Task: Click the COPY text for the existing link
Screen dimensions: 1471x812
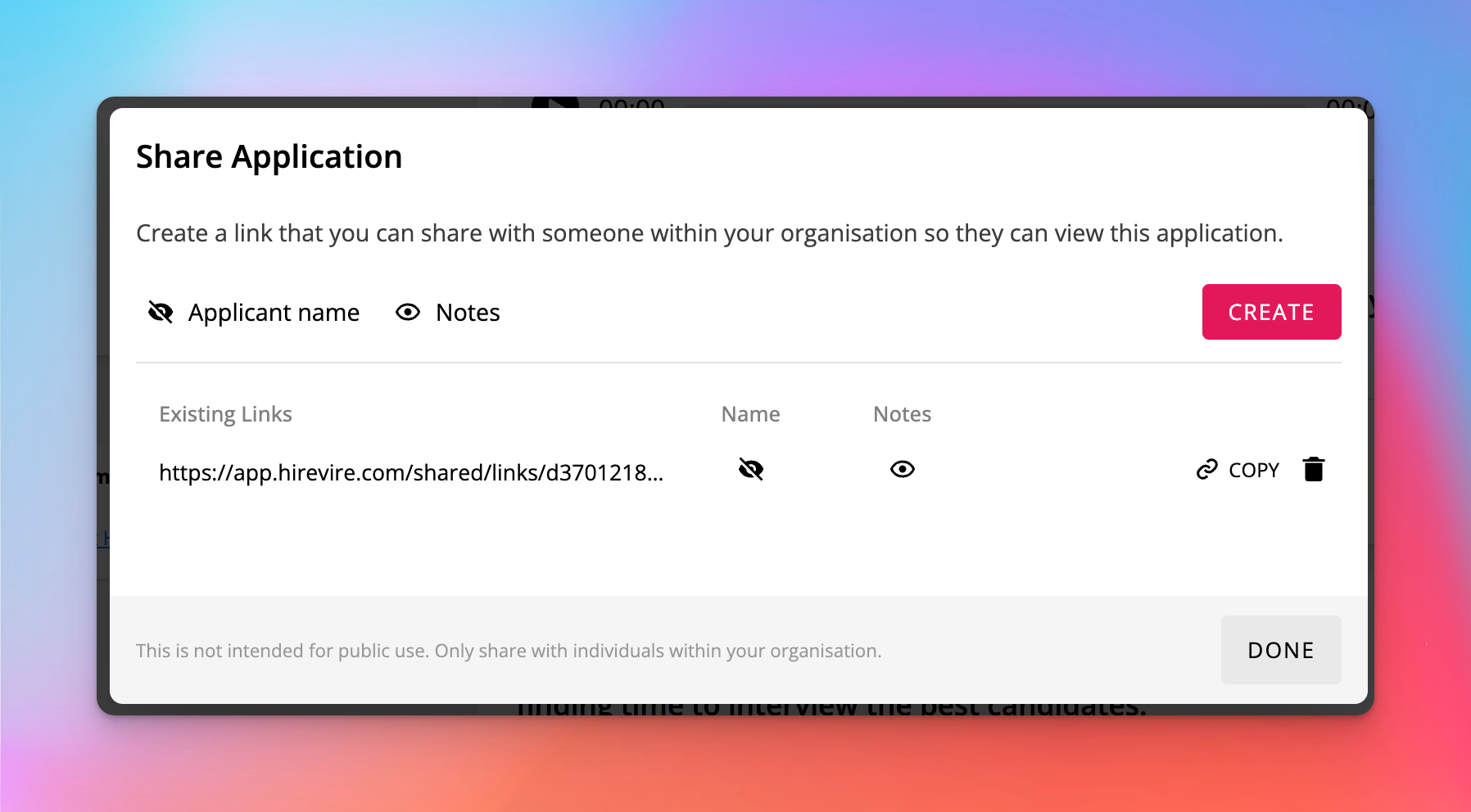Action: 1253,471
